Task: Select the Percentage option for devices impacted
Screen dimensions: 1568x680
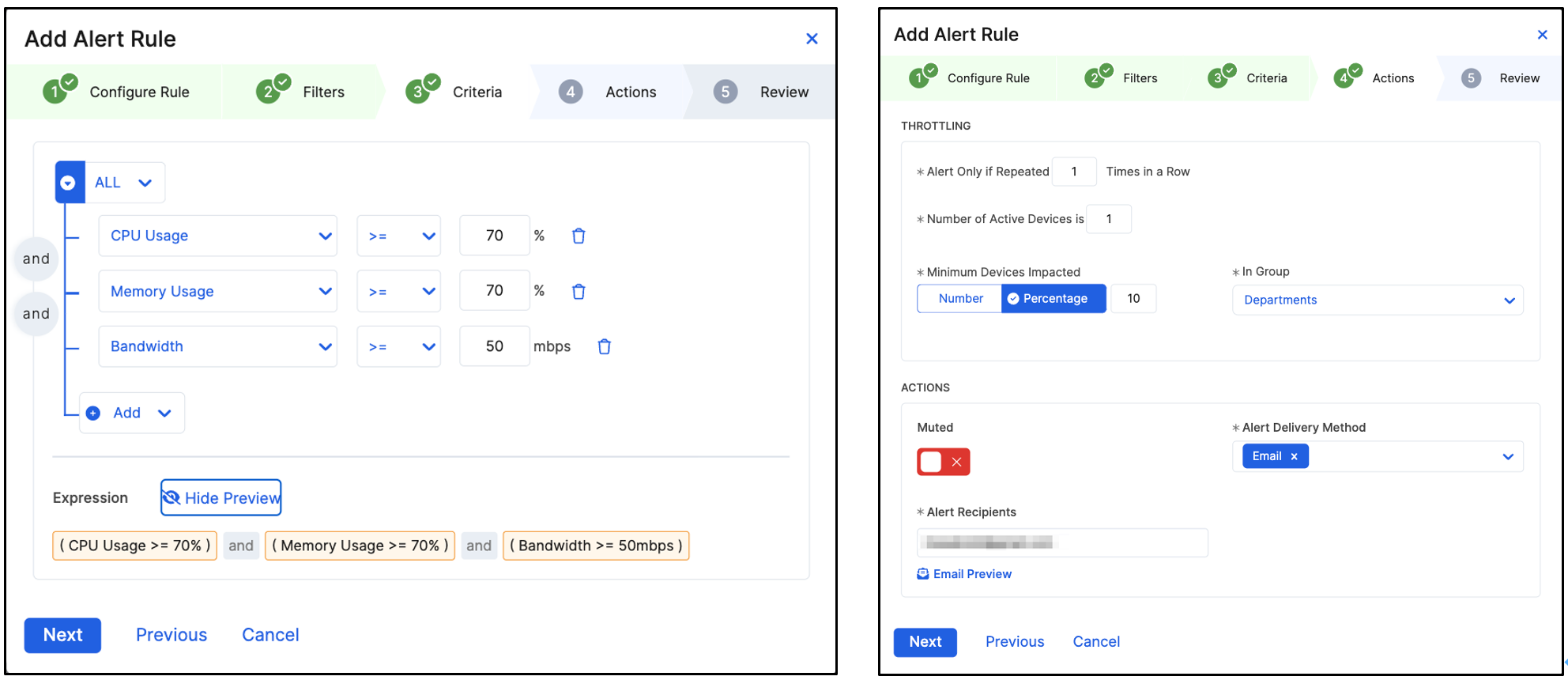Action: (x=1054, y=299)
